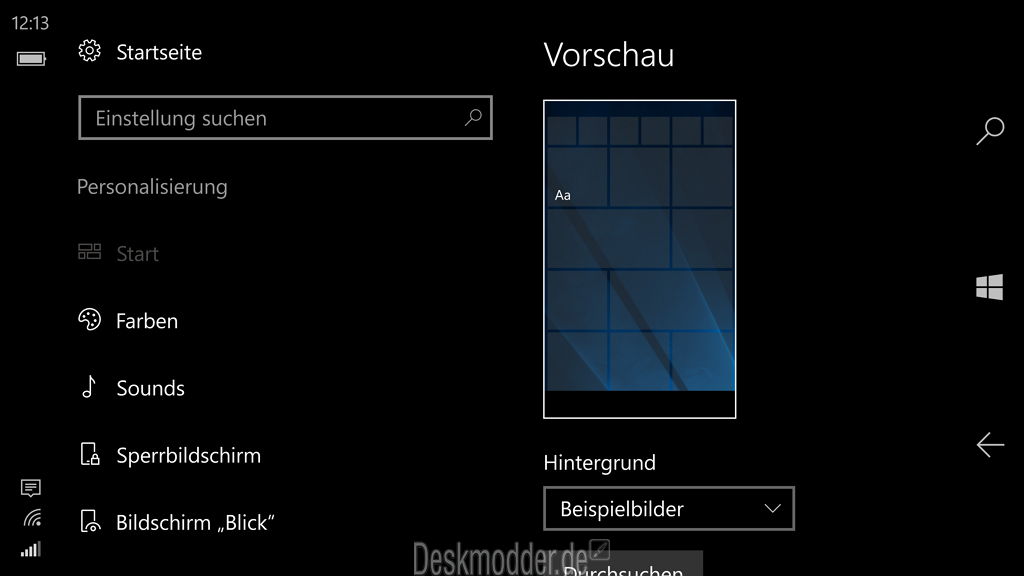
Task: Tap the Wi-Fi status icon
Action: pos(31,518)
